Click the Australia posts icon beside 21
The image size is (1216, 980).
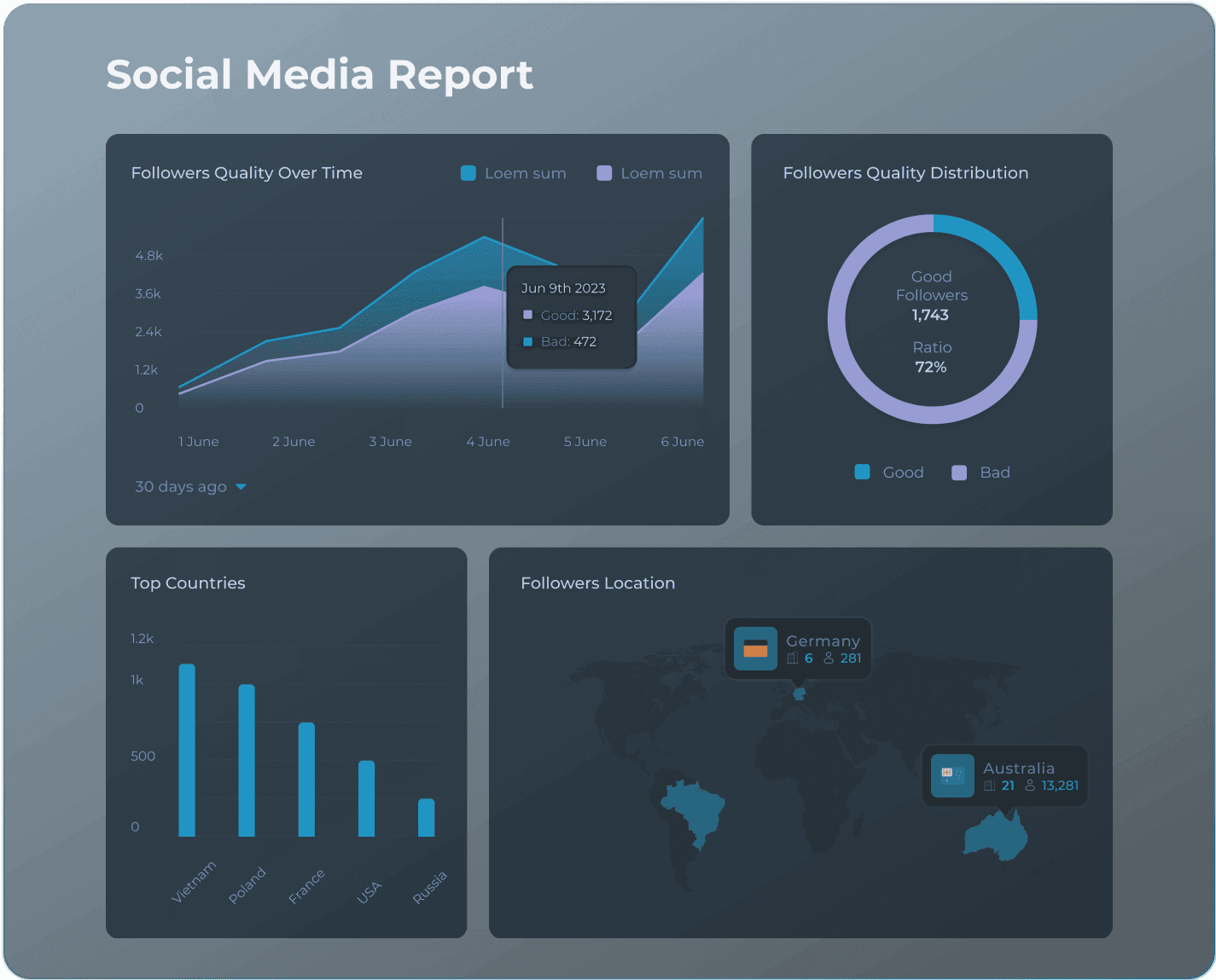990,786
